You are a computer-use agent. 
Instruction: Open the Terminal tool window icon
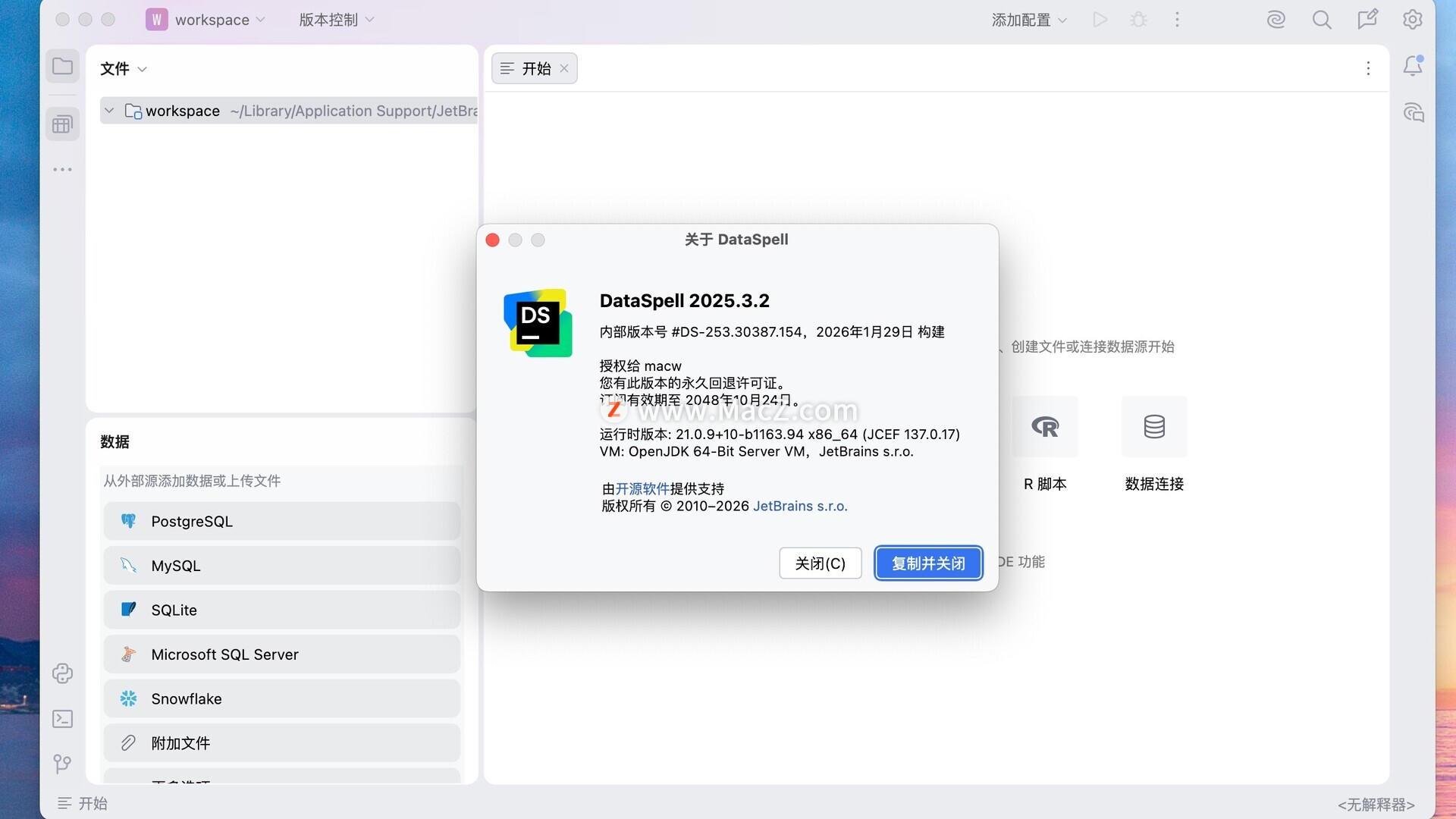pyautogui.click(x=62, y=719)
